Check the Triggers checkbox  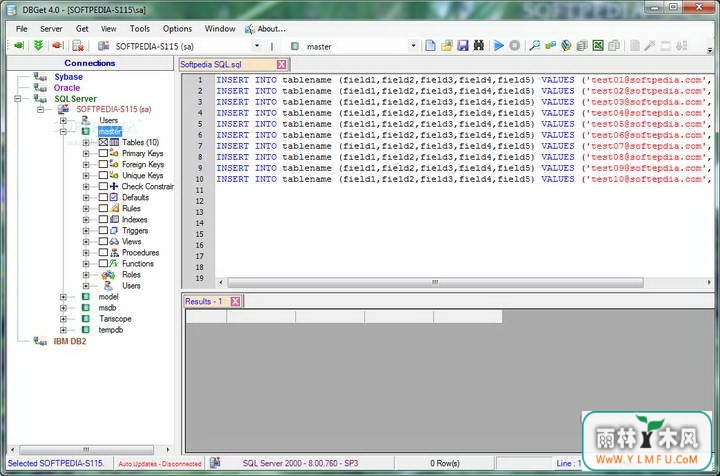[x=103, y=230]
